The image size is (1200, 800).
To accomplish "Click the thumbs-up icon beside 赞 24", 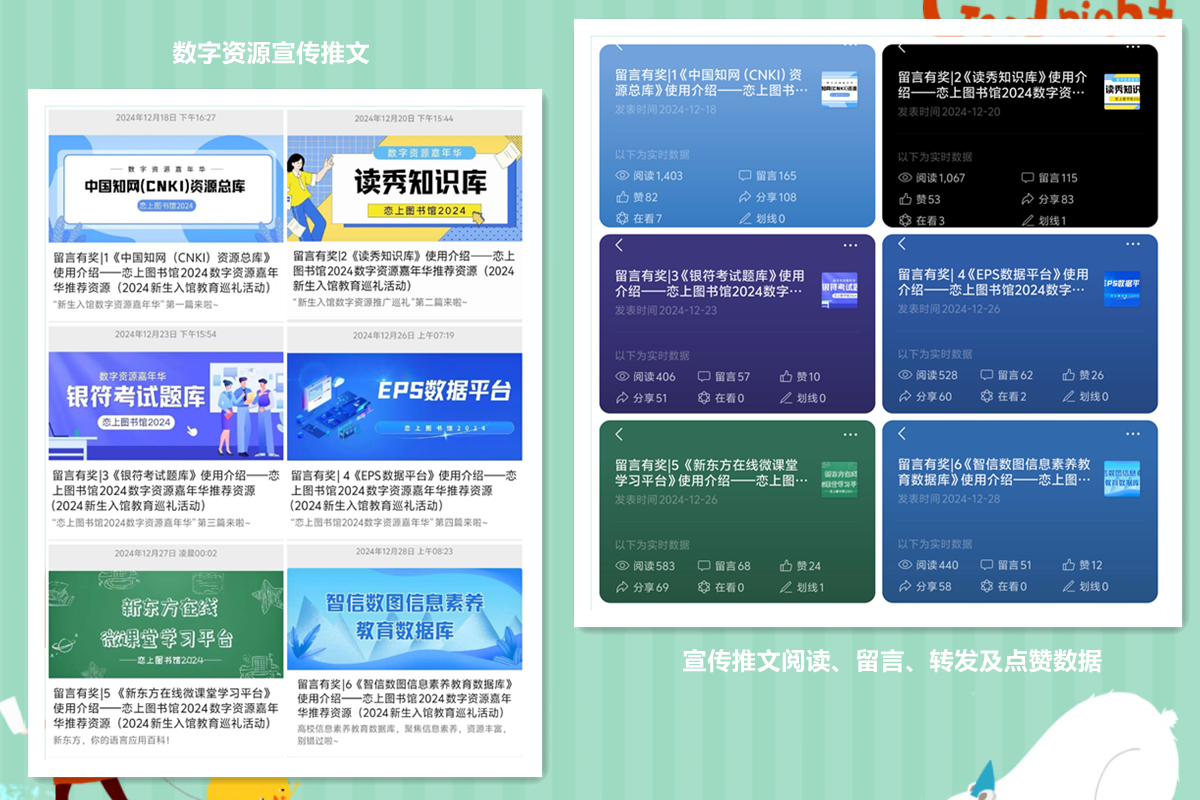I will (x=786, y=566).
